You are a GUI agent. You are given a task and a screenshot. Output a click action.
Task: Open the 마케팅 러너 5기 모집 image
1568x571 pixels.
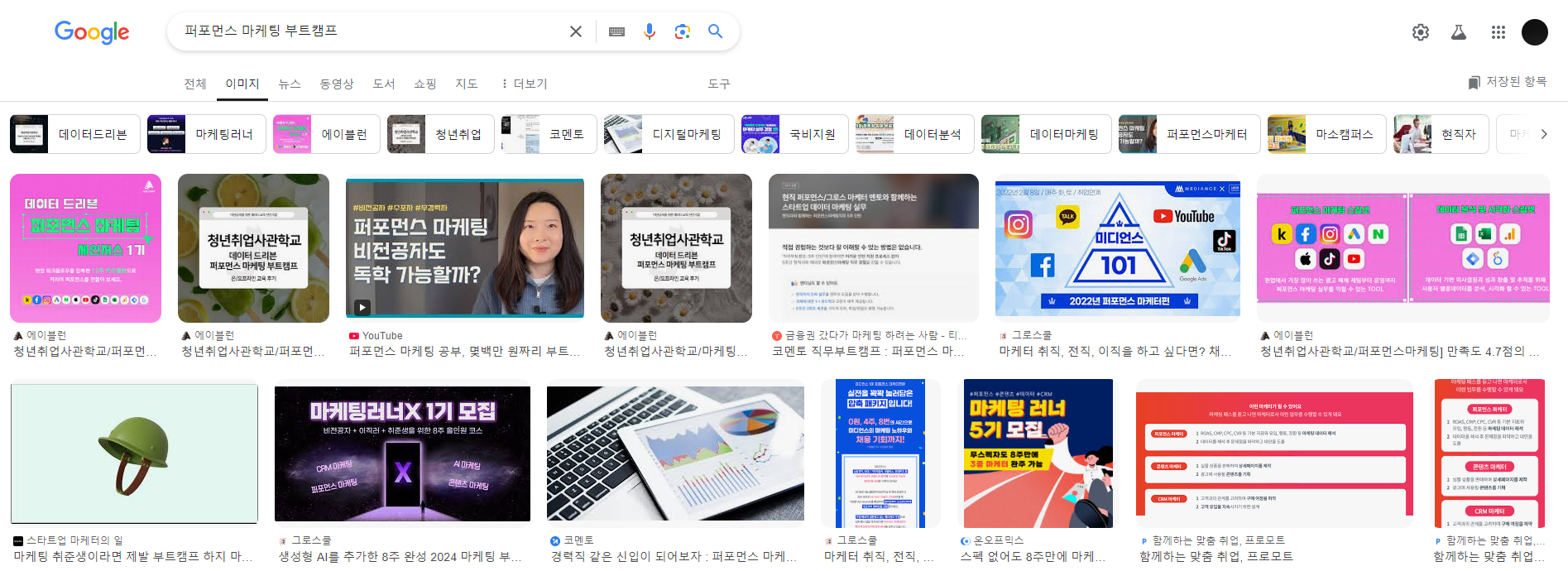1038,453
